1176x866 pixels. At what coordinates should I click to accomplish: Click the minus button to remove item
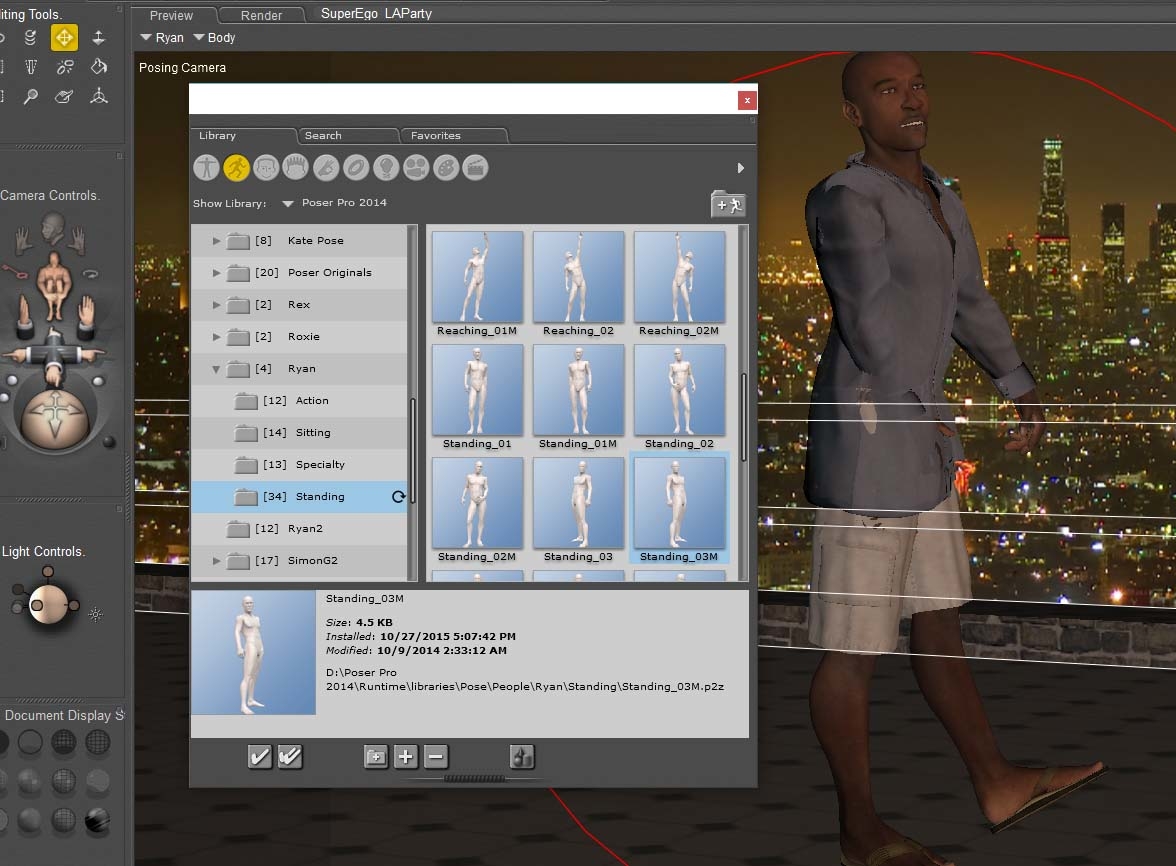(435, 757)
